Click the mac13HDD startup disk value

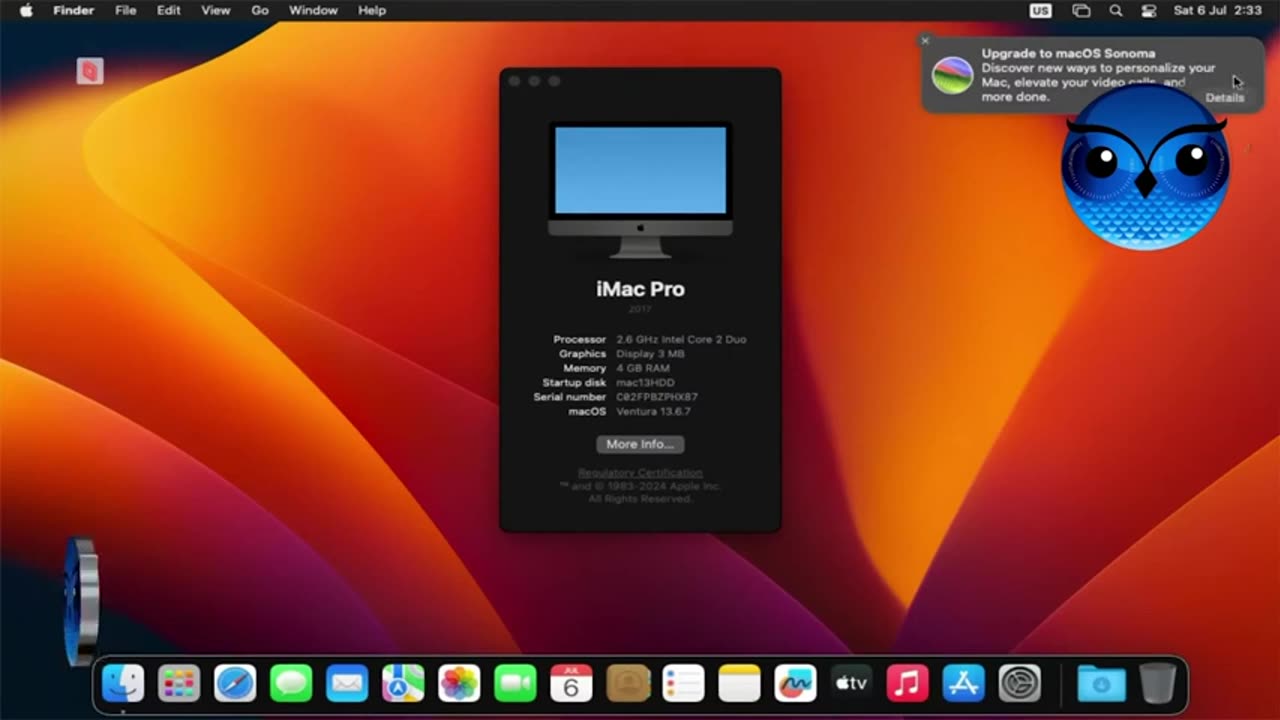coord(645,383)
